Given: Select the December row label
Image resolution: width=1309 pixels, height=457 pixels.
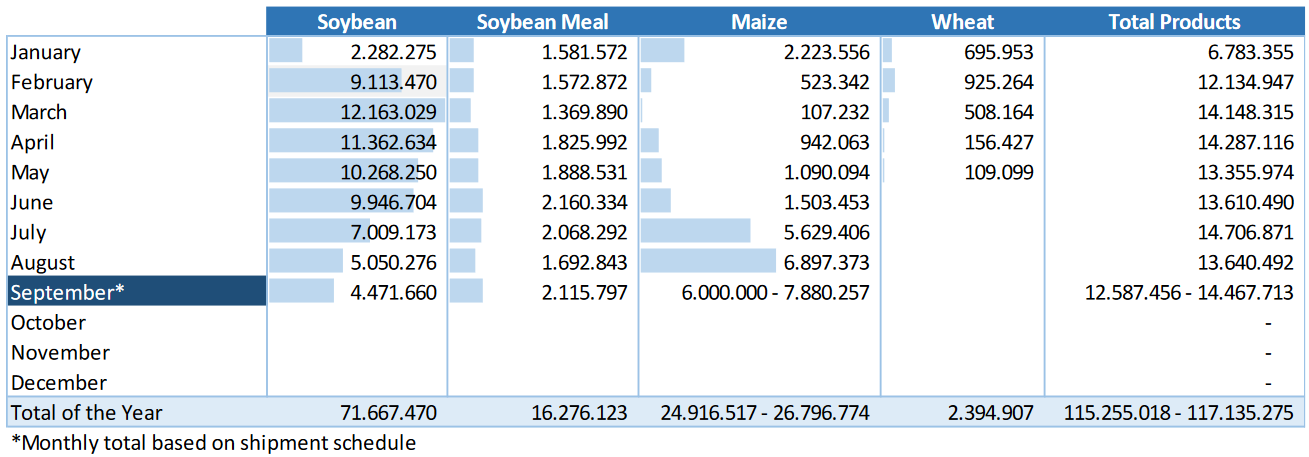Looking at the screenshot, I should coord(59,382).
